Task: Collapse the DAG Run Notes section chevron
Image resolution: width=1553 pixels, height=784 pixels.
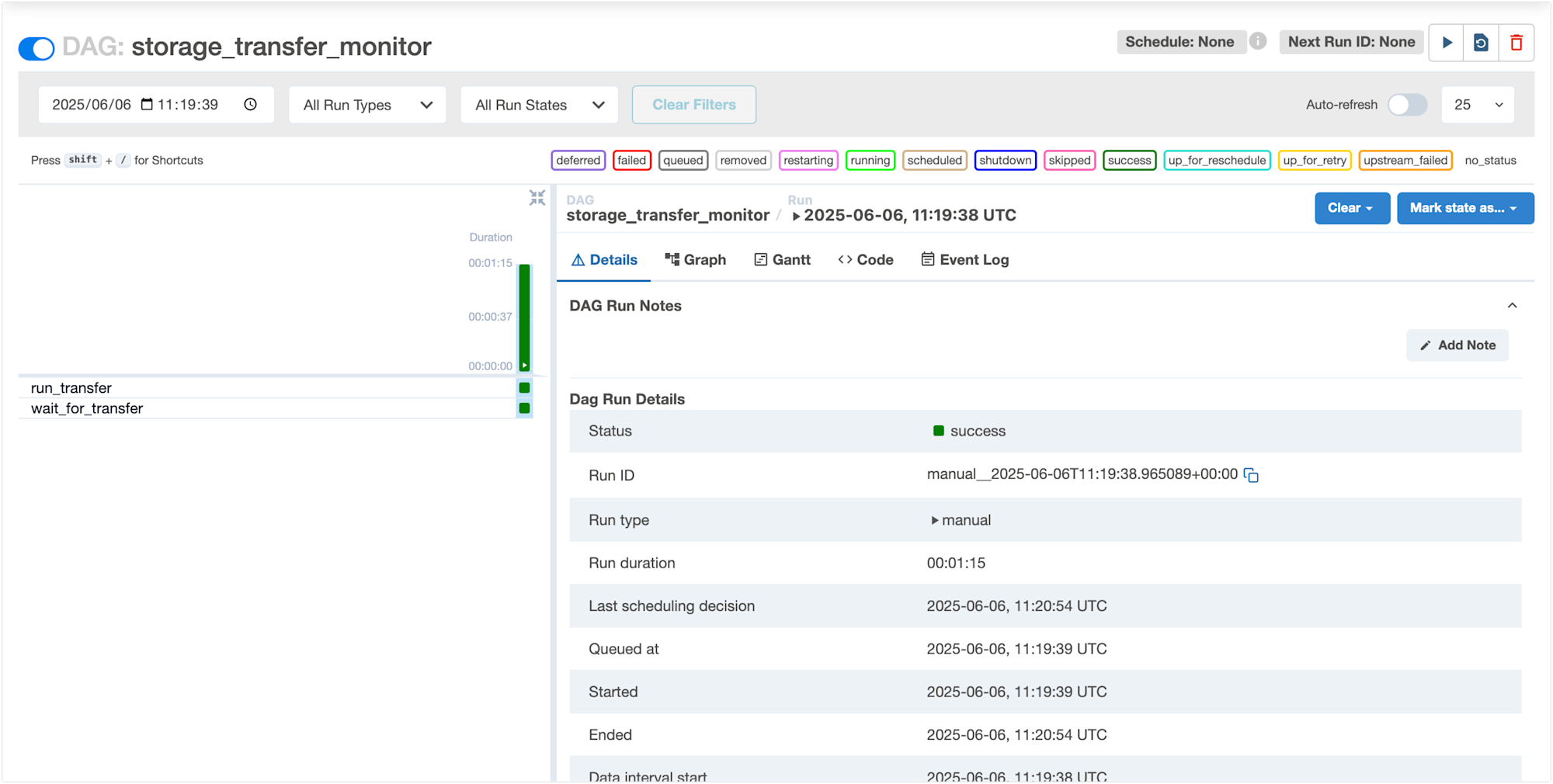Action: pyautogui.click(x=1512, y=306)
